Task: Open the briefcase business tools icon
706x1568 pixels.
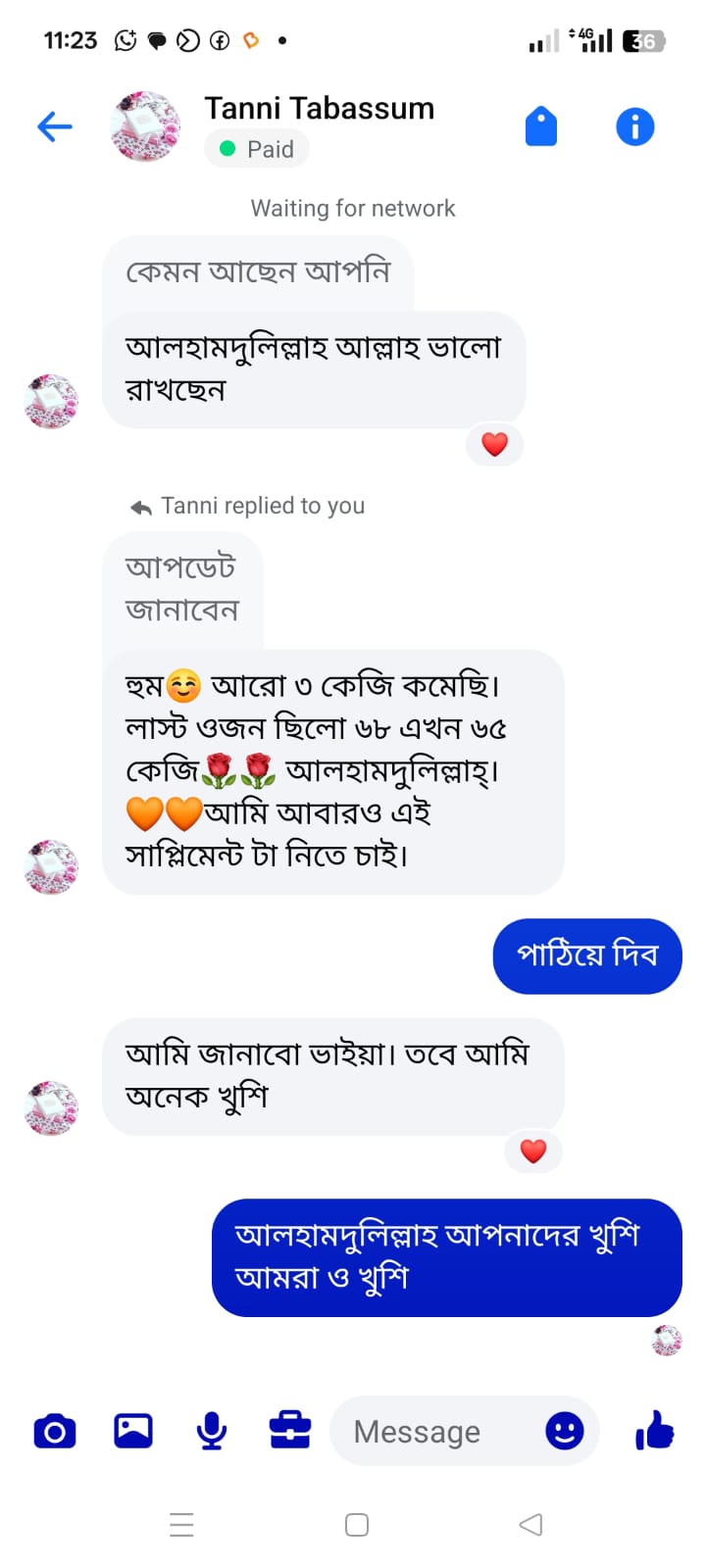Action: 290,1432
